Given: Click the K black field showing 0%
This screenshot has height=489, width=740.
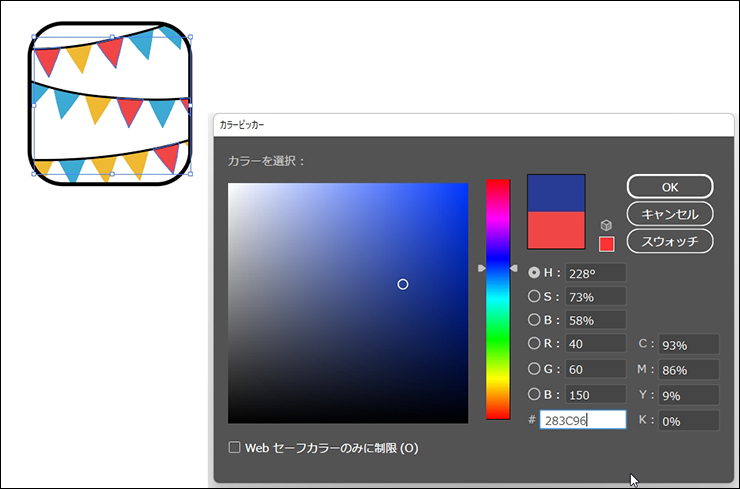Looking at the screenshot, I should coord(688,421).
